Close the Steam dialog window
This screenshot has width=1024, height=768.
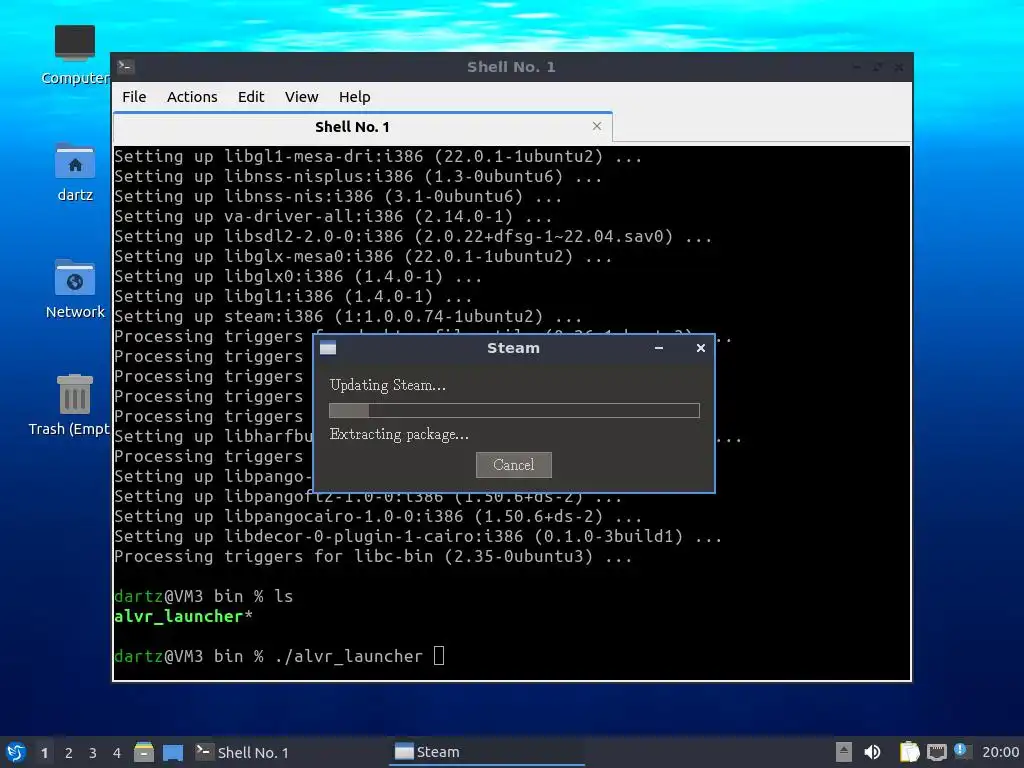701,348
